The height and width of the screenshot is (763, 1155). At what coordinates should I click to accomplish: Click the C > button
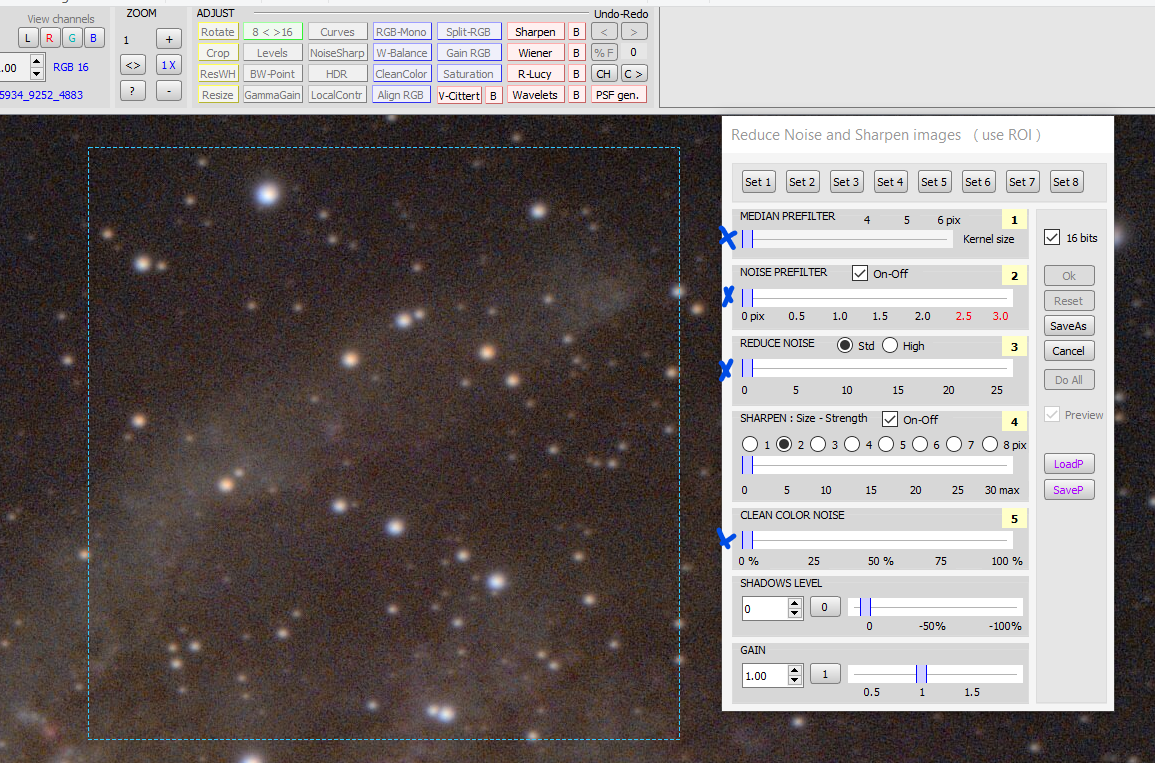634,74
